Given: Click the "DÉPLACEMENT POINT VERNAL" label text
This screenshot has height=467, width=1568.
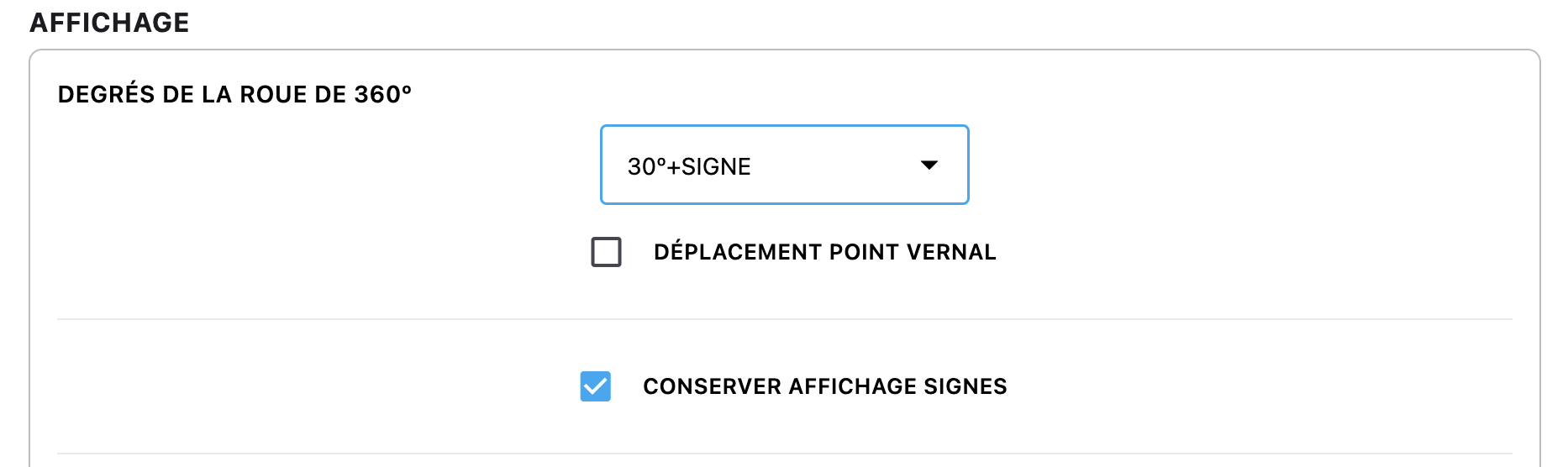Looking at the screenshot, I should coord(824,252).
